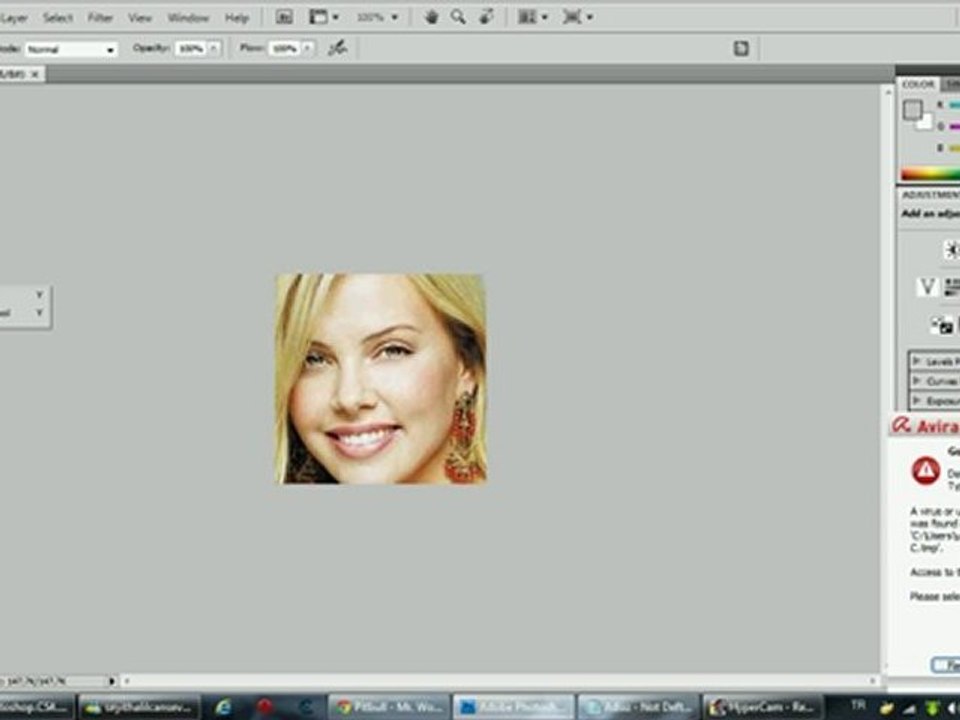Switch to HyperCam taskbar window
This screenshot has width=960, height=720.
[x=763, y=707]
